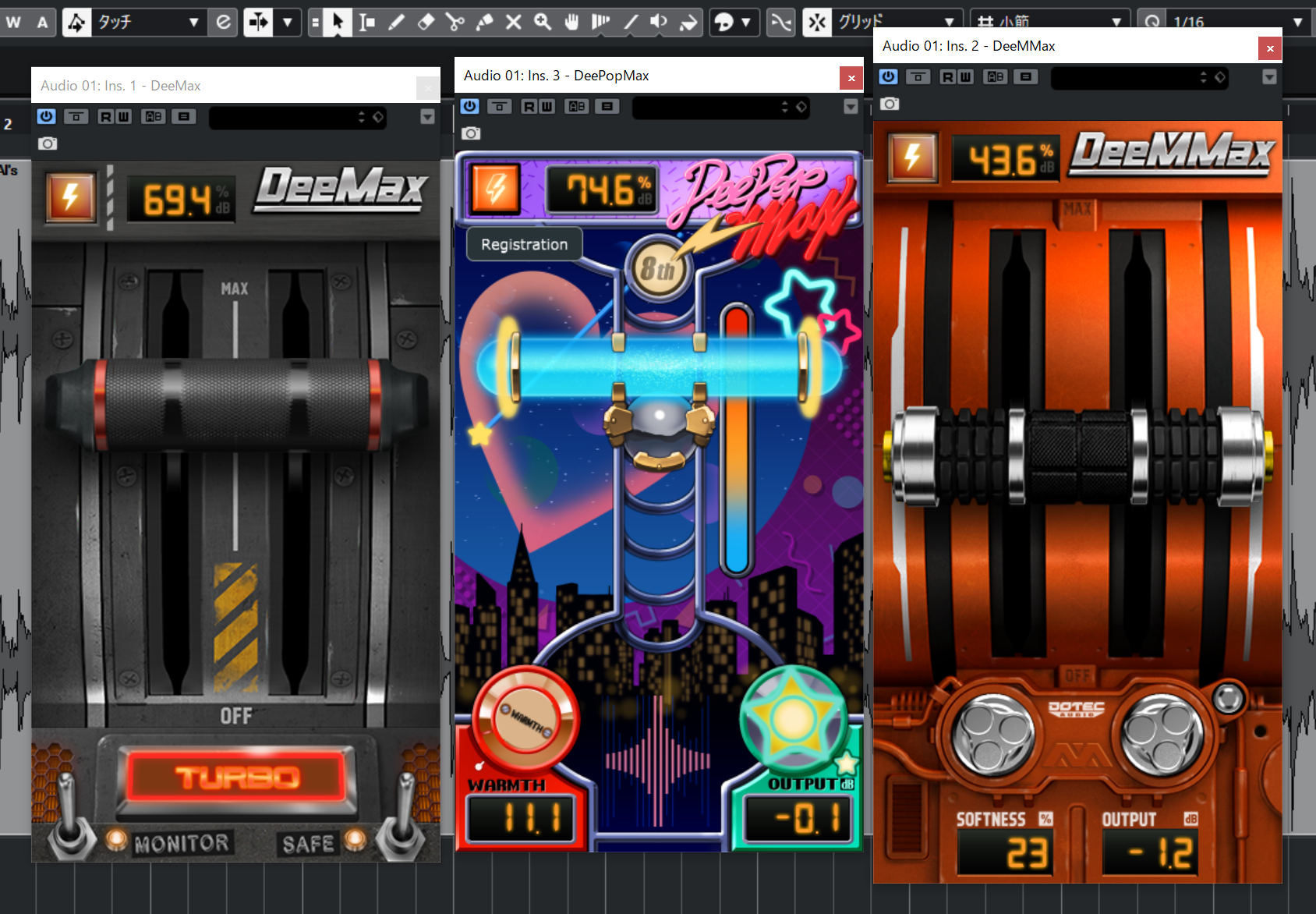1316x914 pixels.
Task: Toggle the Auto-Scroll button
Action: click(258, 22)
